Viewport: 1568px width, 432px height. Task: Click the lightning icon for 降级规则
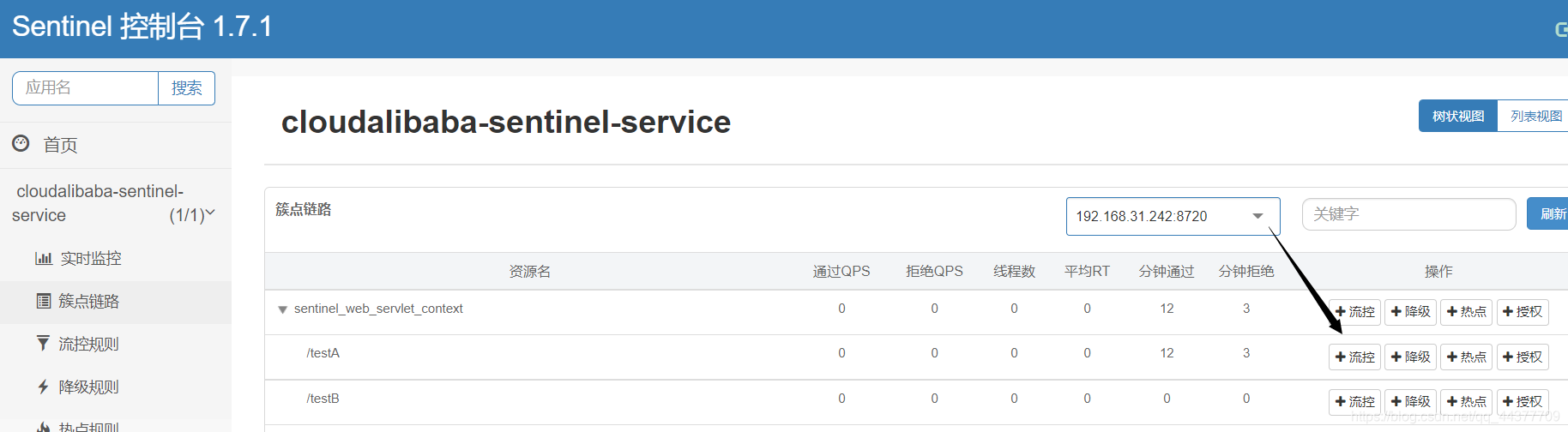tap(43, 387)
